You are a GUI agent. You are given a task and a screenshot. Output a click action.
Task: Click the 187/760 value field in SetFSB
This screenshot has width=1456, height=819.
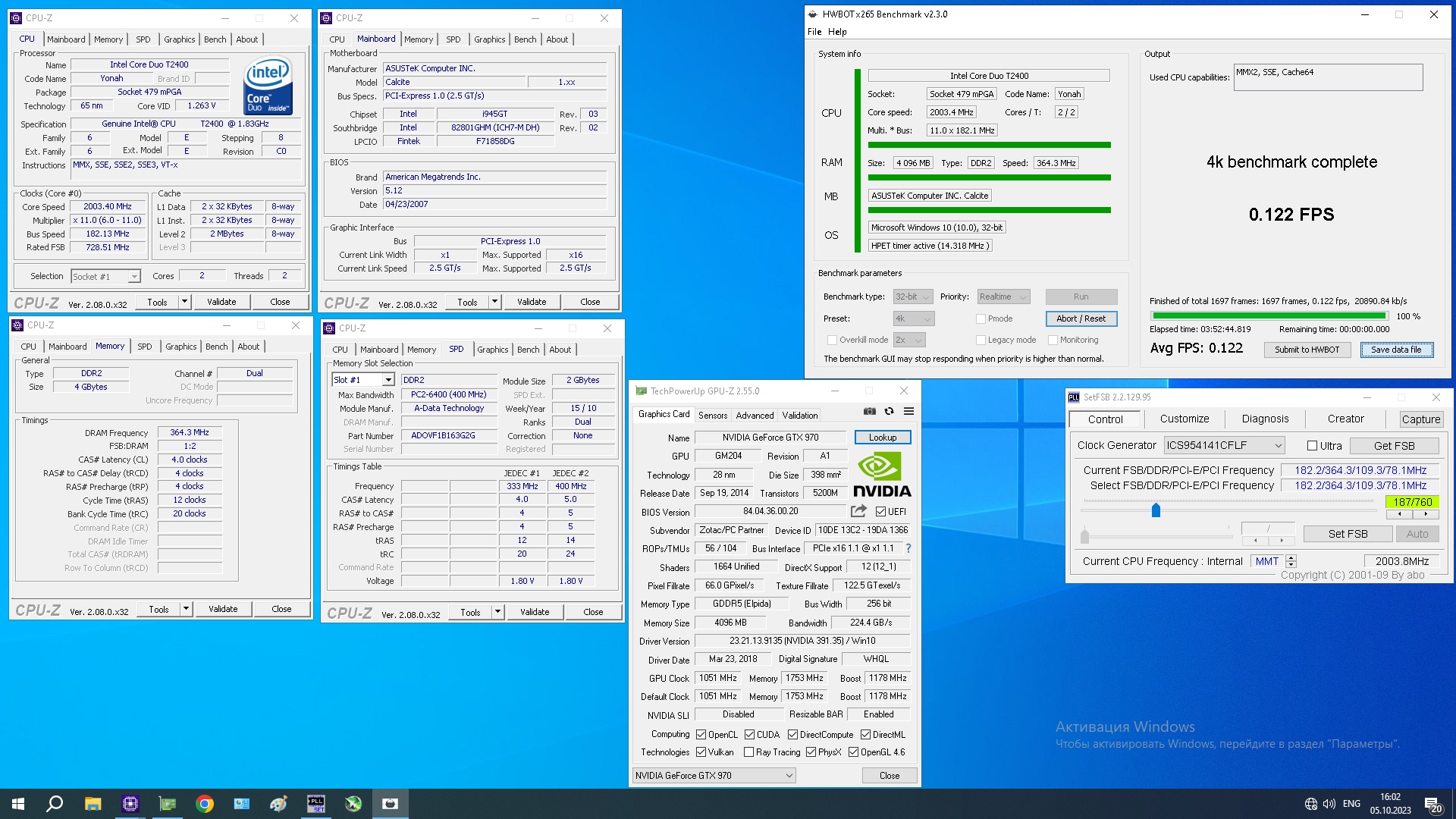pyautogui.click(x=1412, y=502)
